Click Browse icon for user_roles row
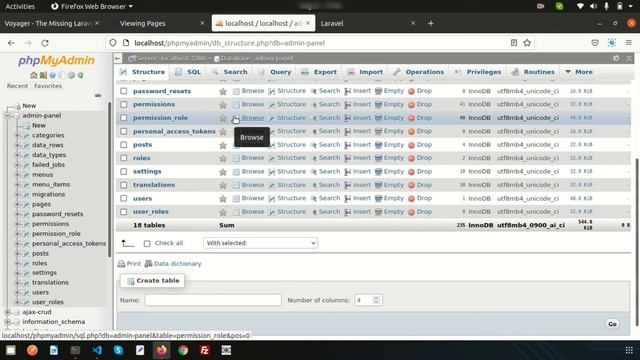Screen dimensions: 640x360 [236, 212]
